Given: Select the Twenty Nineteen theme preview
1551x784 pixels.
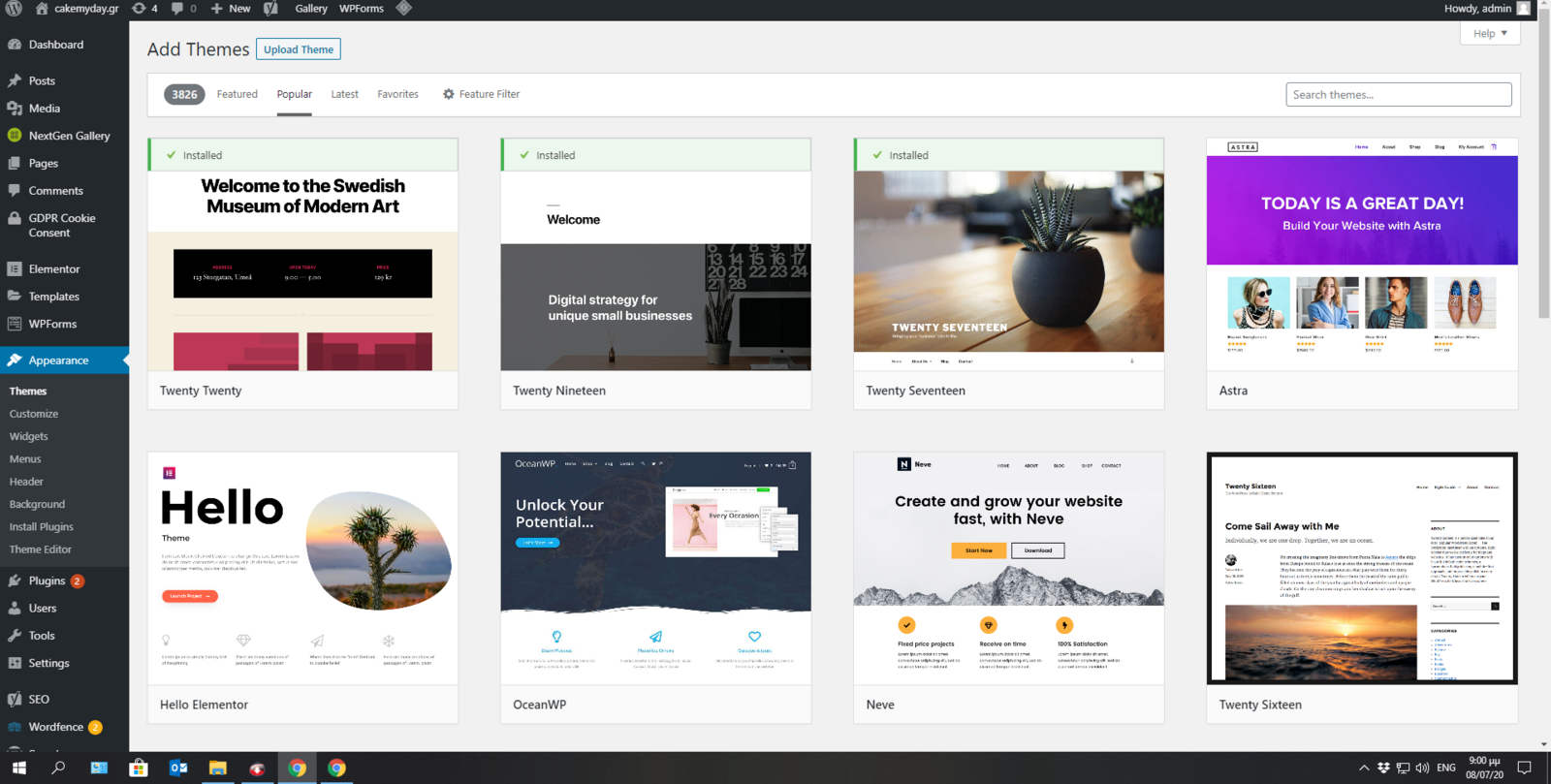Looking at the screenshot, I should pyautogui.click(x=655, y=271).
